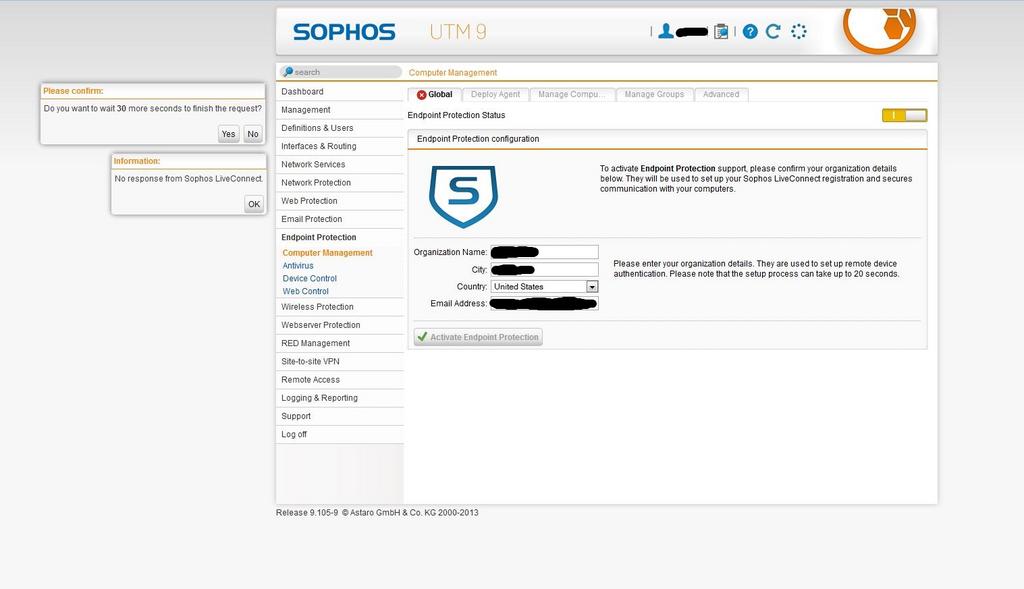
Task: Click the Activate Endpoint Protection button
Action: (478, 337)
